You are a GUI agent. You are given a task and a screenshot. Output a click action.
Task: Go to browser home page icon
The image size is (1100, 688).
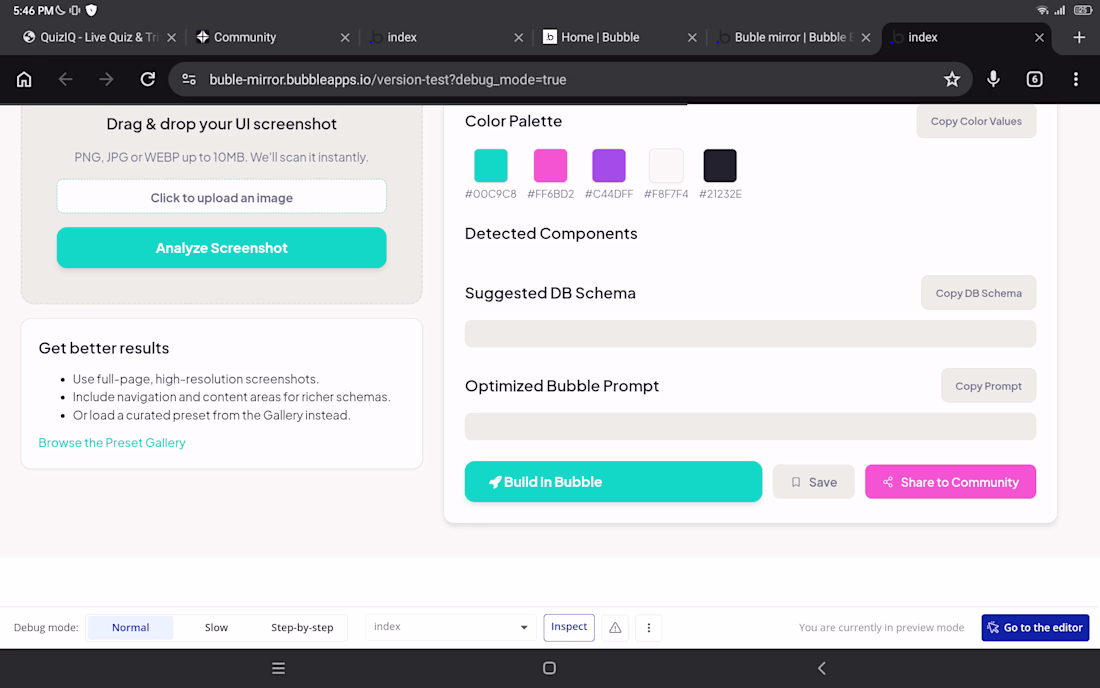(24, 79)
